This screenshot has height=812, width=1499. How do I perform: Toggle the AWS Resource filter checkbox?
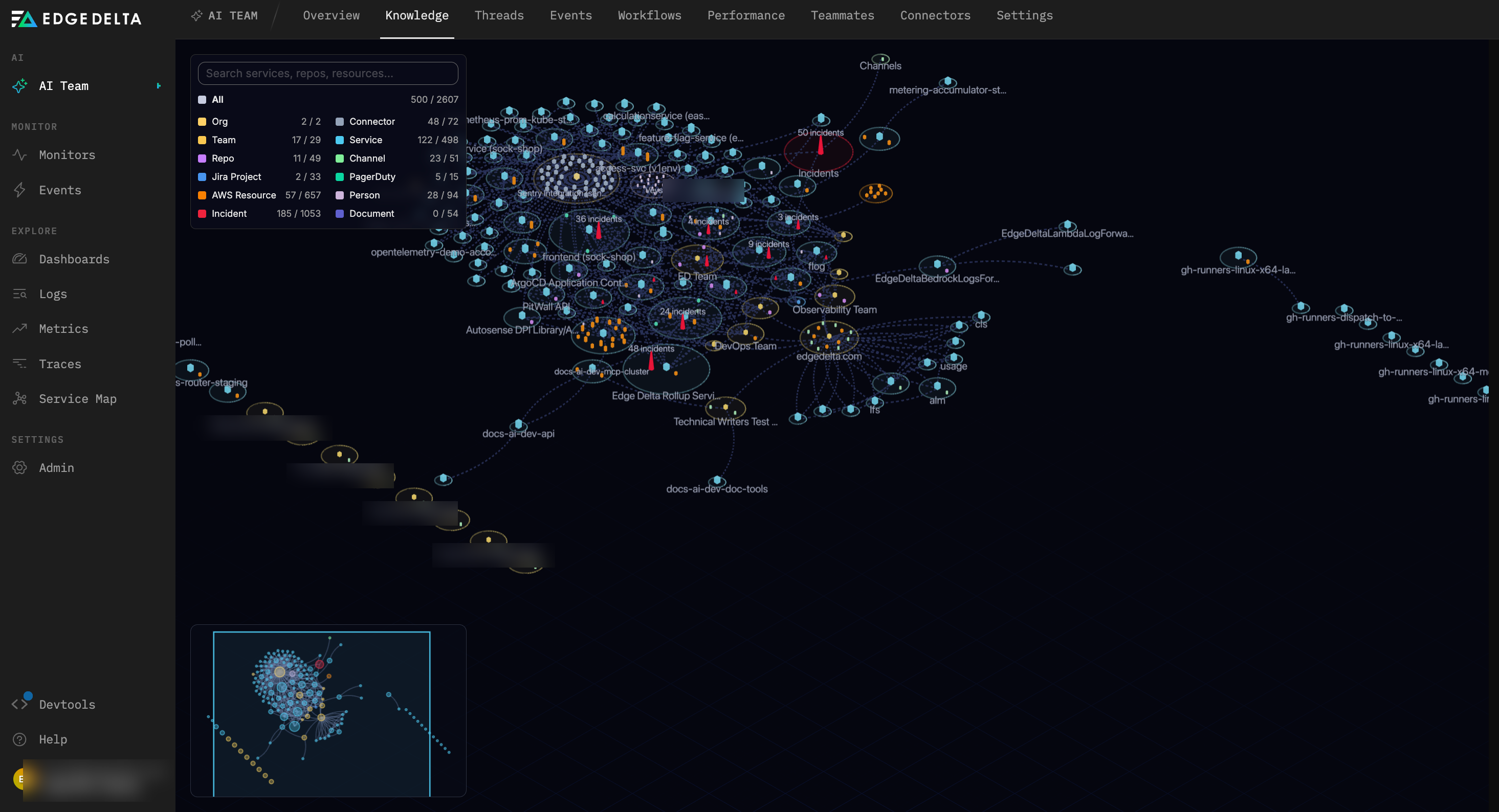pos(202,195)
